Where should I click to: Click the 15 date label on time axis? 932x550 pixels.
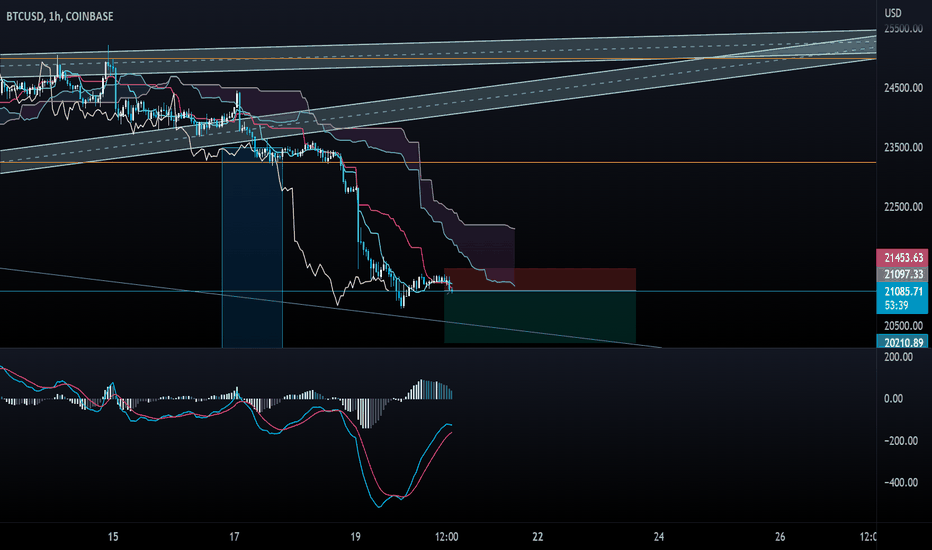point(113,537)
